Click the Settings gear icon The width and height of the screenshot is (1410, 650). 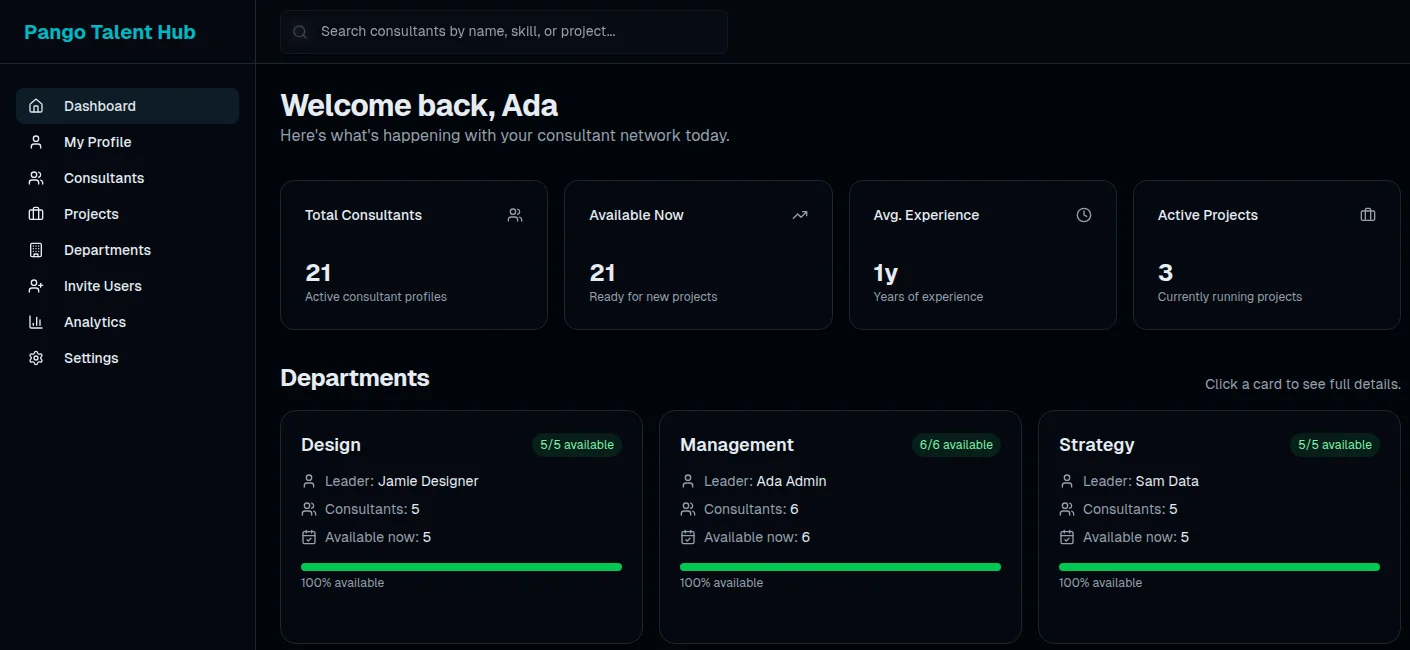click(x=36, y=358)
